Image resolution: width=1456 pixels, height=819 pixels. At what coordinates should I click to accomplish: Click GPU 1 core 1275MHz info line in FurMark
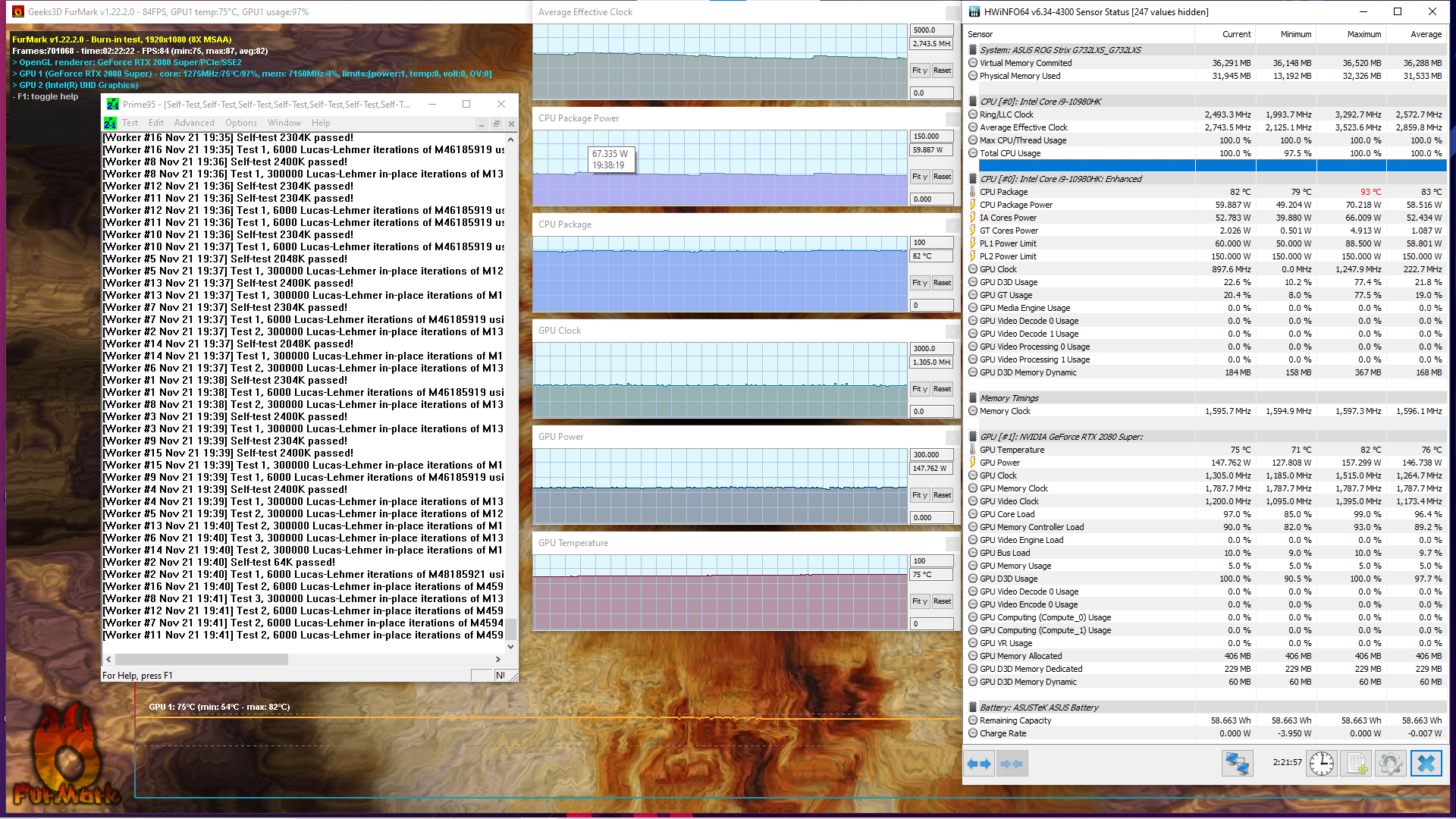(253, 74)
